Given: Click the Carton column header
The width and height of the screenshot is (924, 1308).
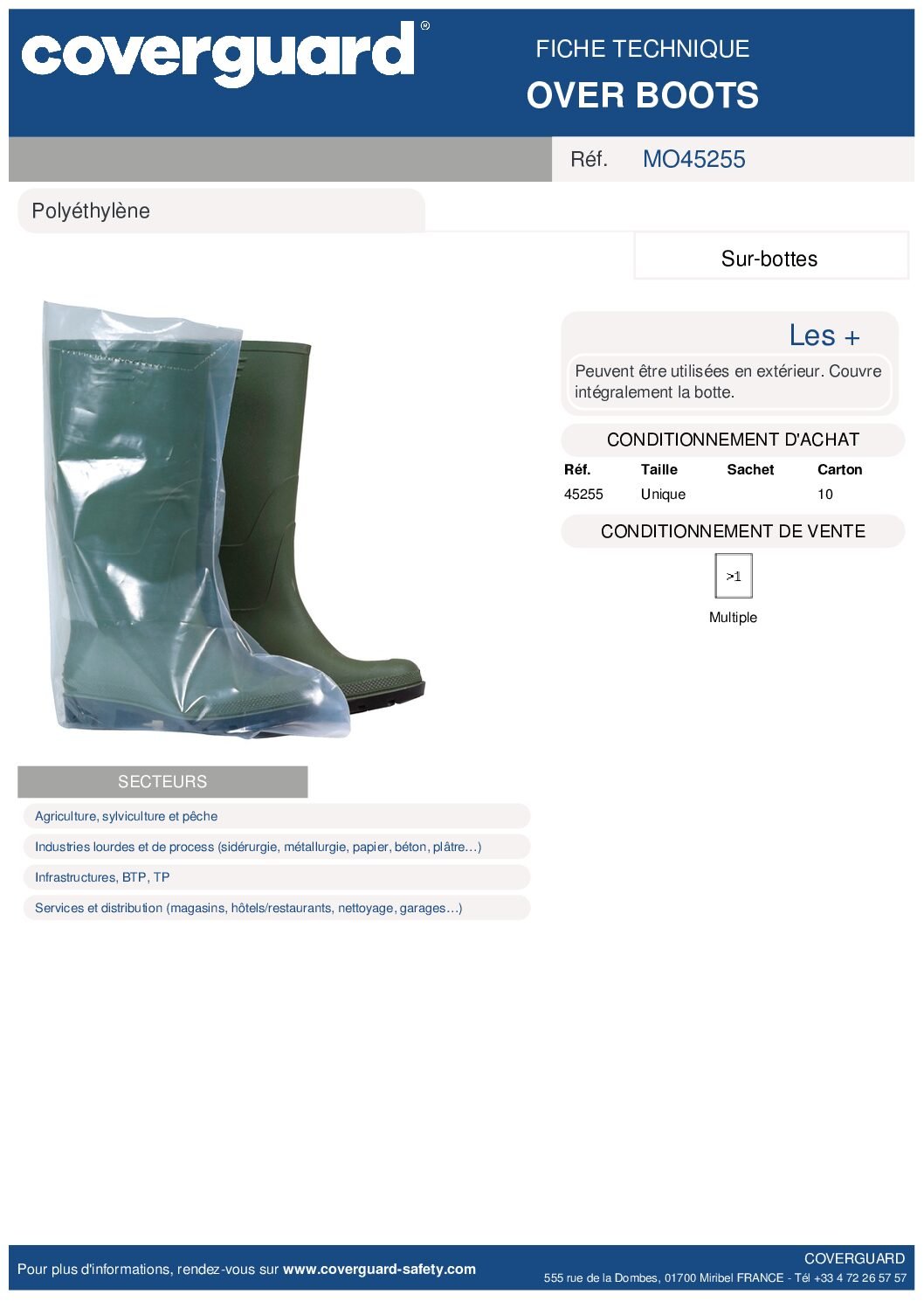Looking at the screenshot, I should coord(839,469).
